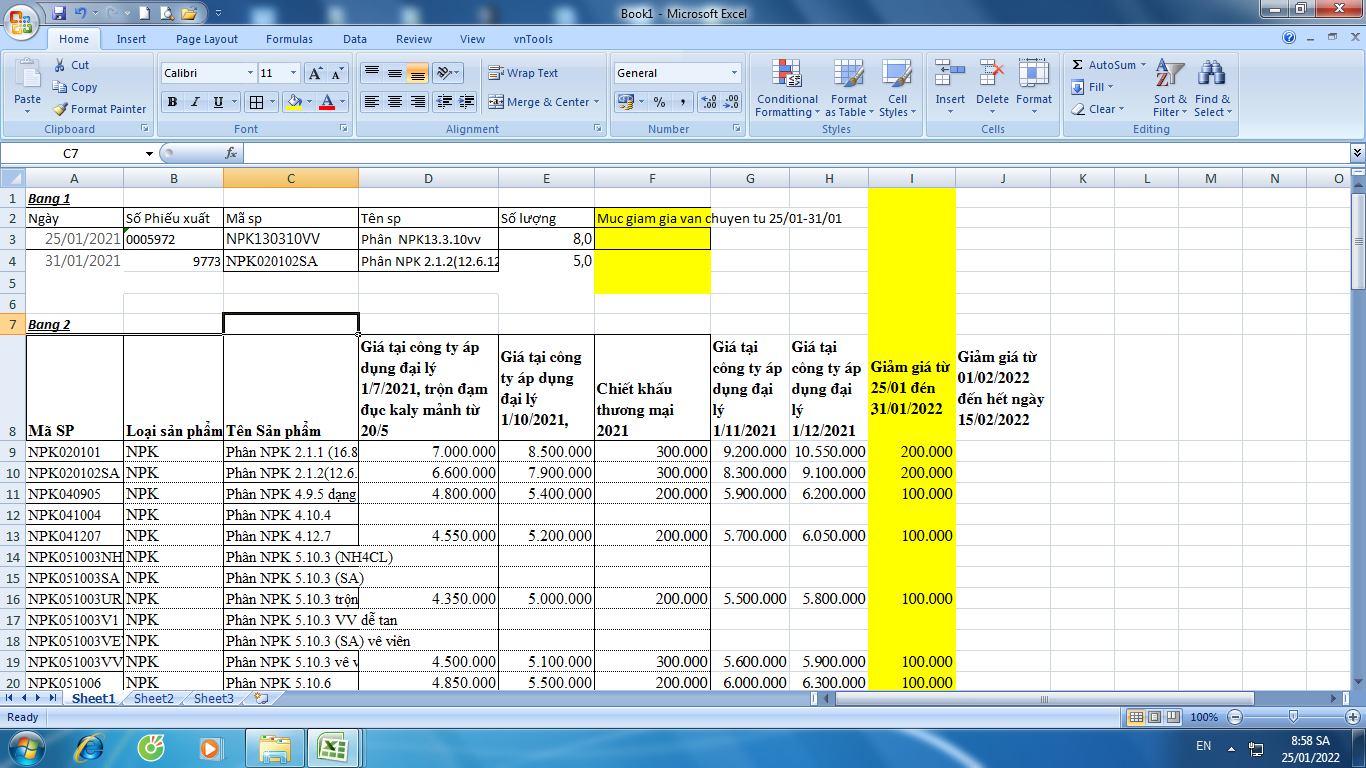
Task: Toggle italic text formatting
Action: click(x=194, y=102)
